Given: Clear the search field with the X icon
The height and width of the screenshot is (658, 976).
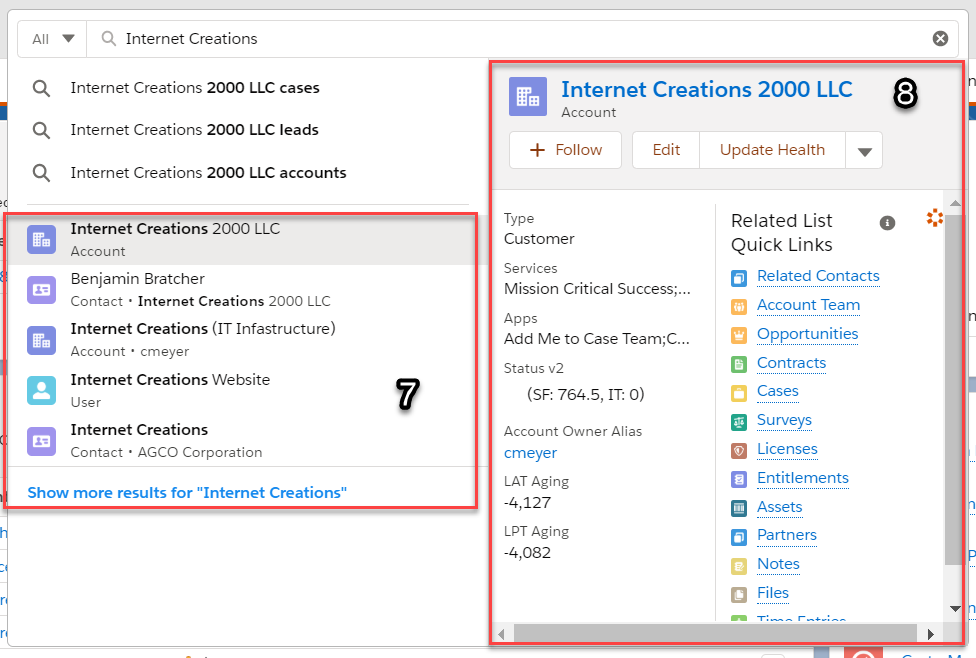Looking at the screenshot, I should 940,38.
